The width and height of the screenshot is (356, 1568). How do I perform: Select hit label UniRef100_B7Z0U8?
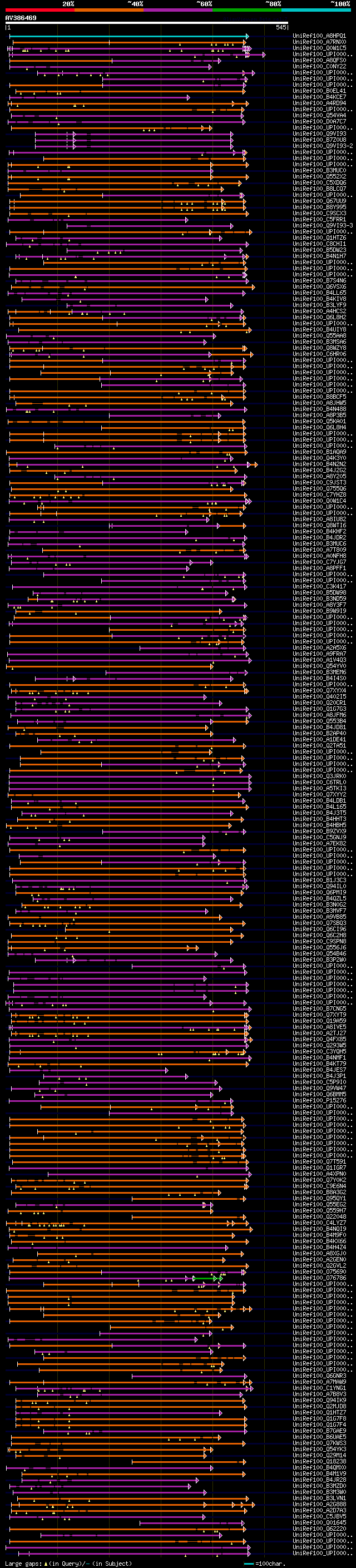coord(319,140)
